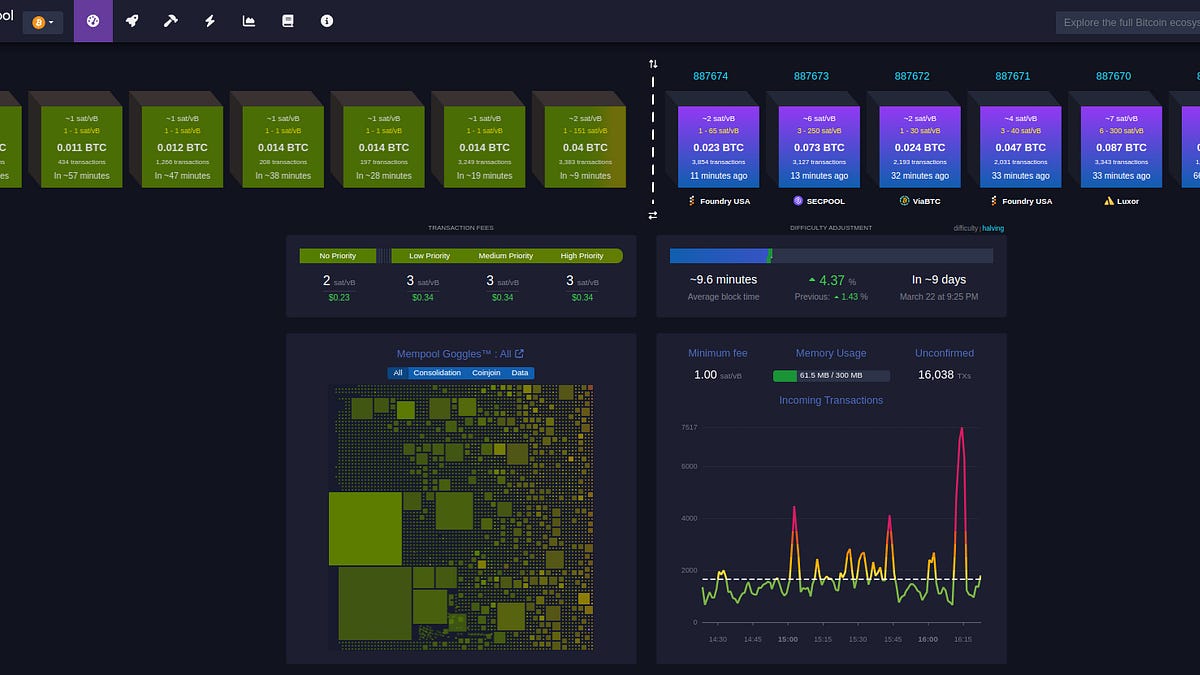Screen dimensions: 1200x675
Task: Open the documentation book icon
Action: click(288, 21)
